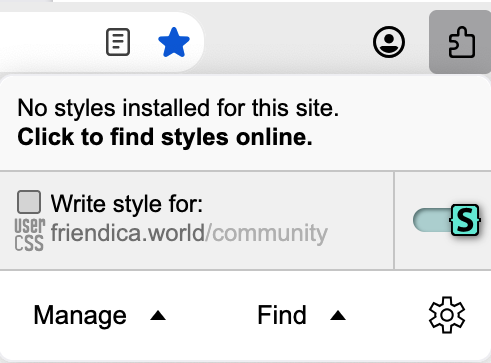
Task: Toggle all Stylus styles off switch
Action: 447,220
